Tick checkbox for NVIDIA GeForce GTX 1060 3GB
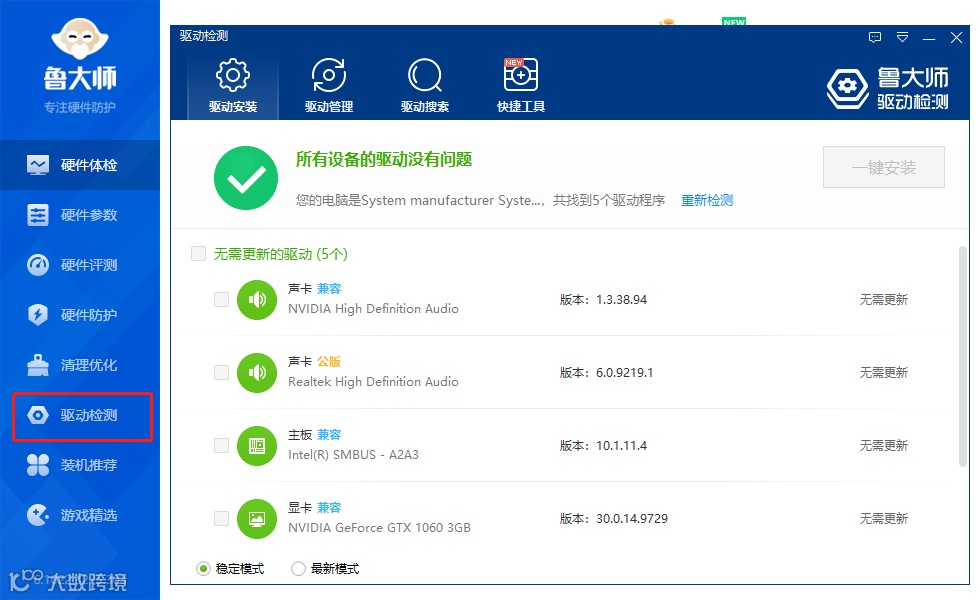This screenshot has width=980, height=600. click(x=221, y=518)
